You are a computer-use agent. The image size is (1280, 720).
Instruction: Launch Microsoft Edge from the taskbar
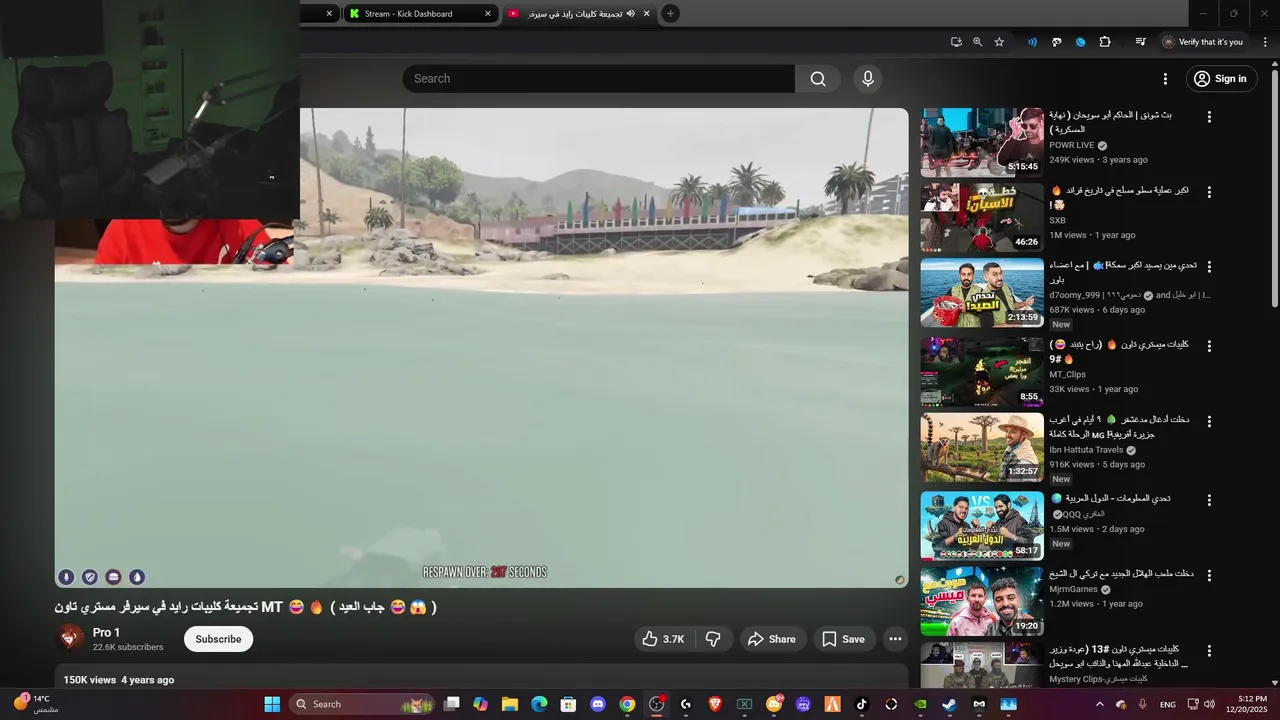[539, 704]
